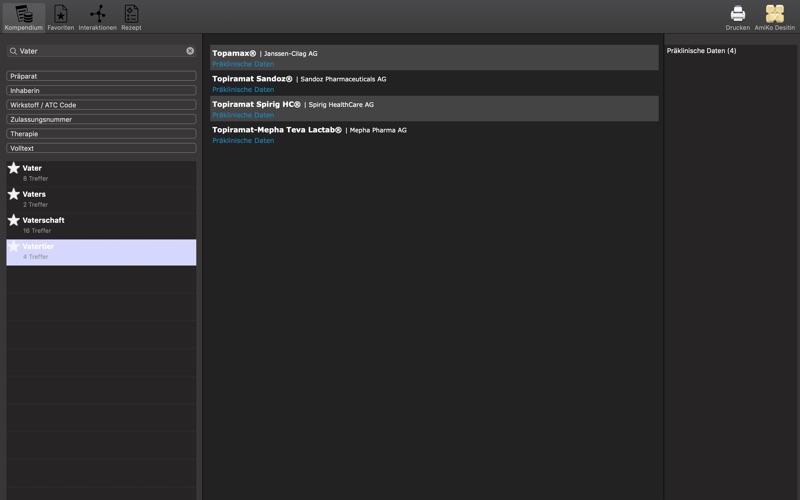This screenshot has width=800, height=500.
Task: Select the highlighted Vatertier row
Action: 101,252
